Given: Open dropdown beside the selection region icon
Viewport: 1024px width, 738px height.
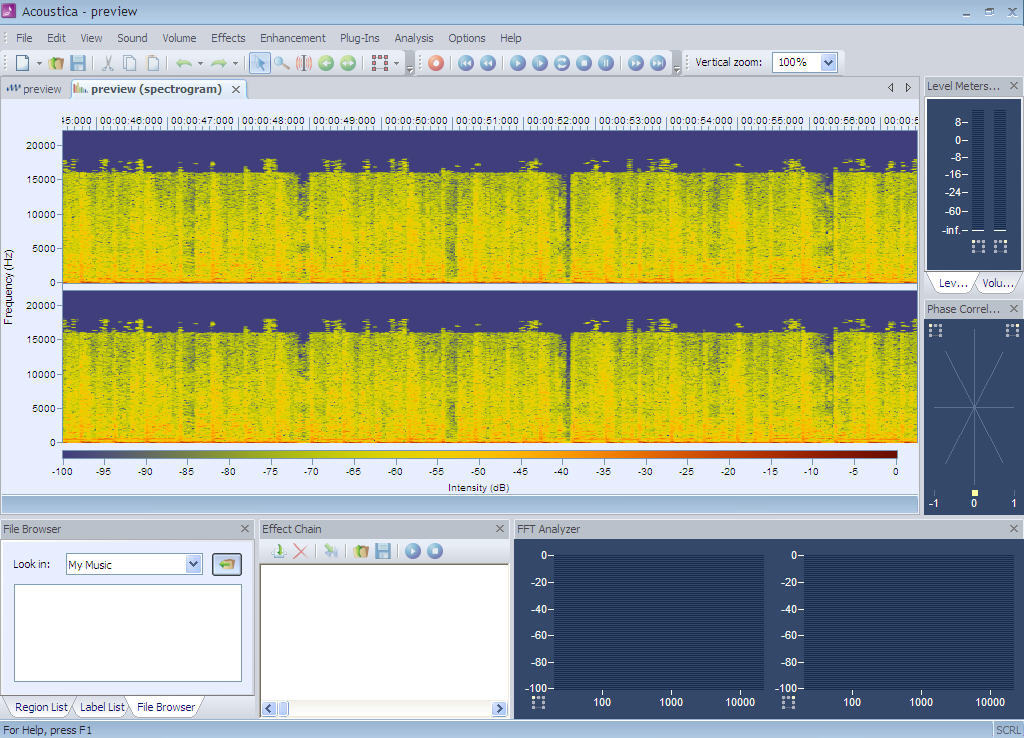Looking at the screenshot, I should [x=396, y=63].
